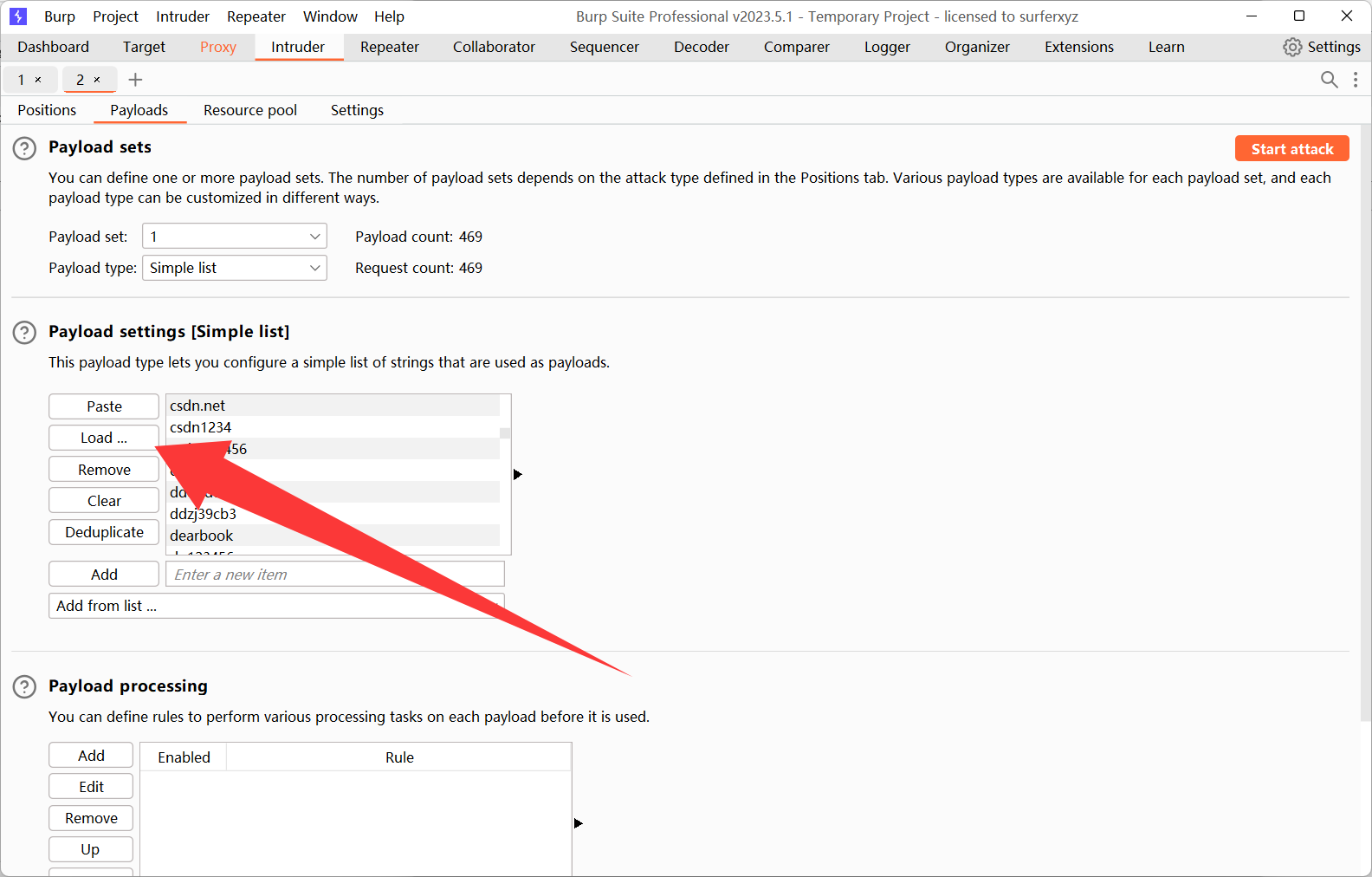Image resolution: width=1372 pixels, height=877 pixels.
Task: Click the payload list scrollbar thumb
Action: 505,433
